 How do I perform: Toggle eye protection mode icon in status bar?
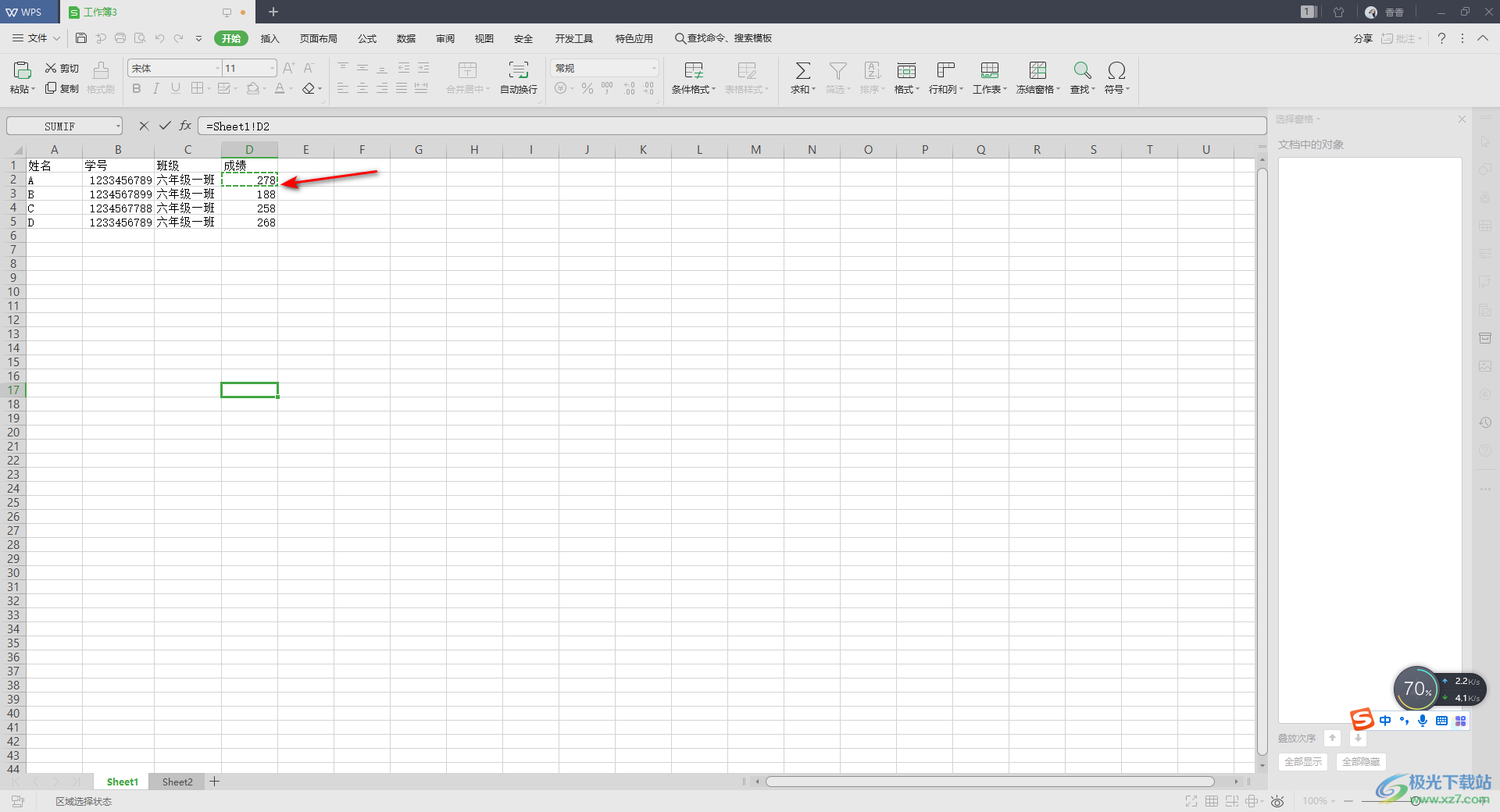1277,801
